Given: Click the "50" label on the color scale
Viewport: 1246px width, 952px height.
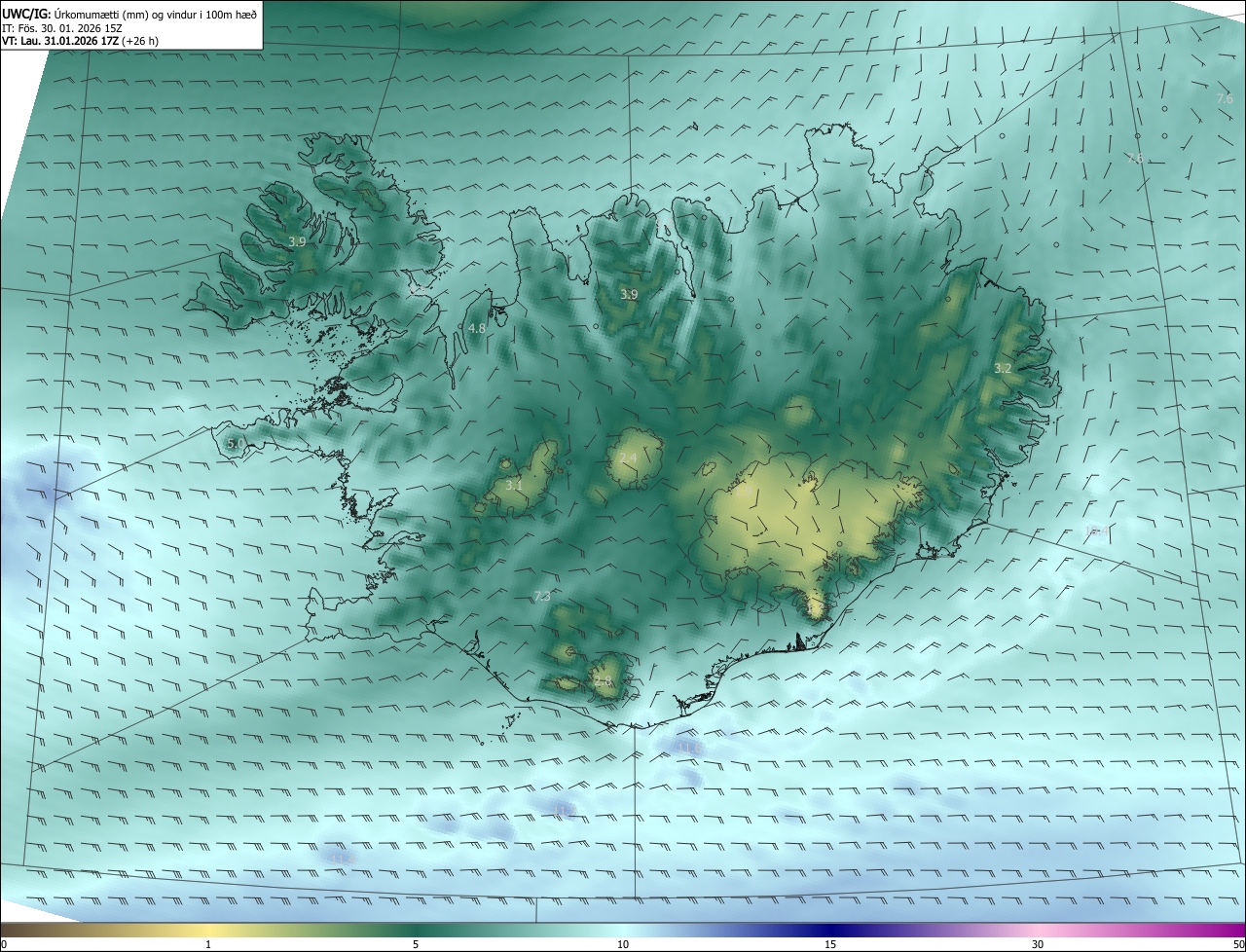Looking at the screenshot, I should (1238, 944).
